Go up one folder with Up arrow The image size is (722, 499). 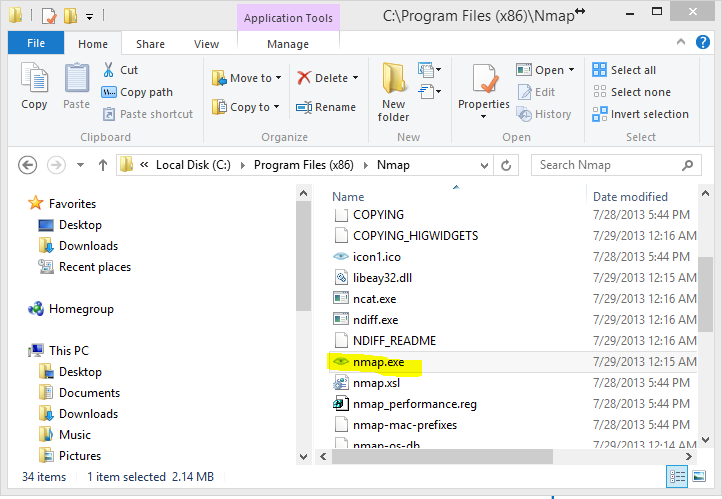[103, 165]
